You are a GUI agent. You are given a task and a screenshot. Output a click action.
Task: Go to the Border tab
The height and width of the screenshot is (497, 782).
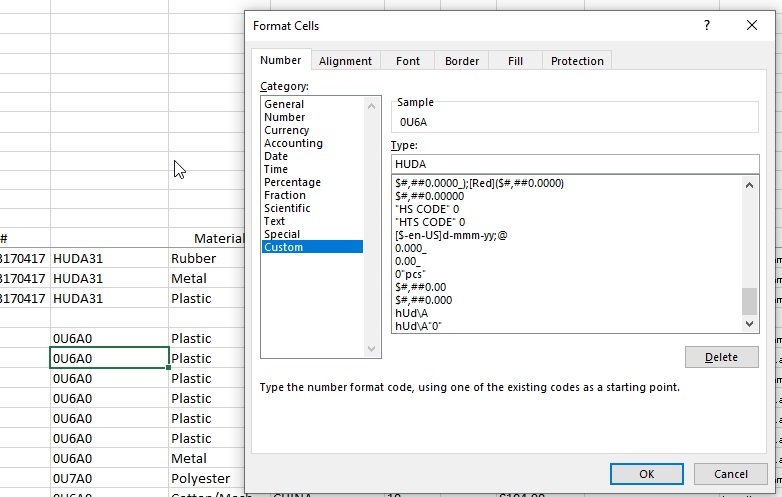[462, 61]
